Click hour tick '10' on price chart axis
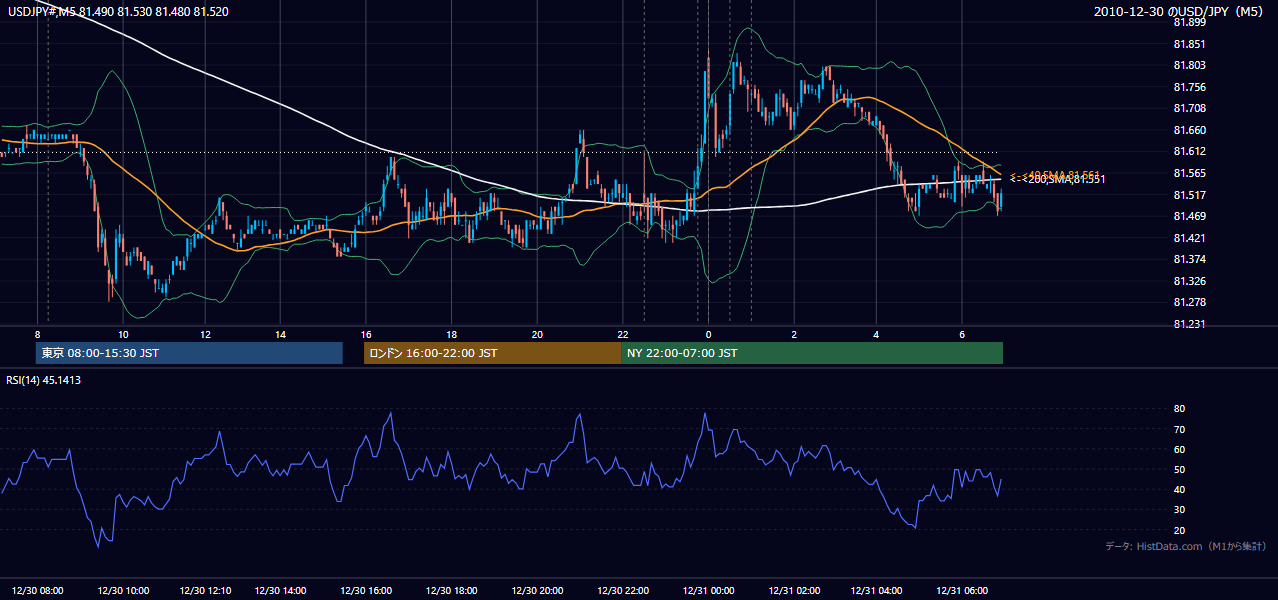This screenshot has height=600, width=1278. coord(123,333)
